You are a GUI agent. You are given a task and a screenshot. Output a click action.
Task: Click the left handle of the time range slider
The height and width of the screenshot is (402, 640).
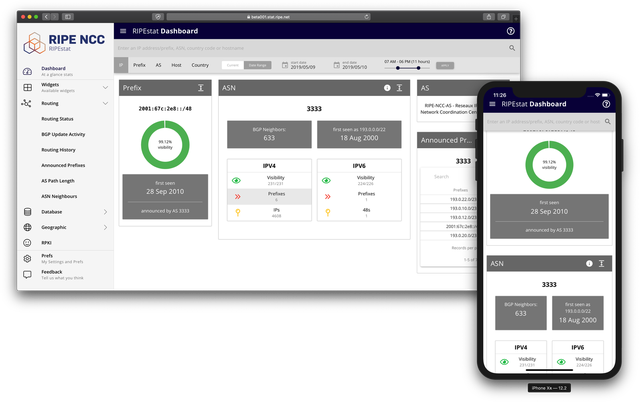(398, 68)
